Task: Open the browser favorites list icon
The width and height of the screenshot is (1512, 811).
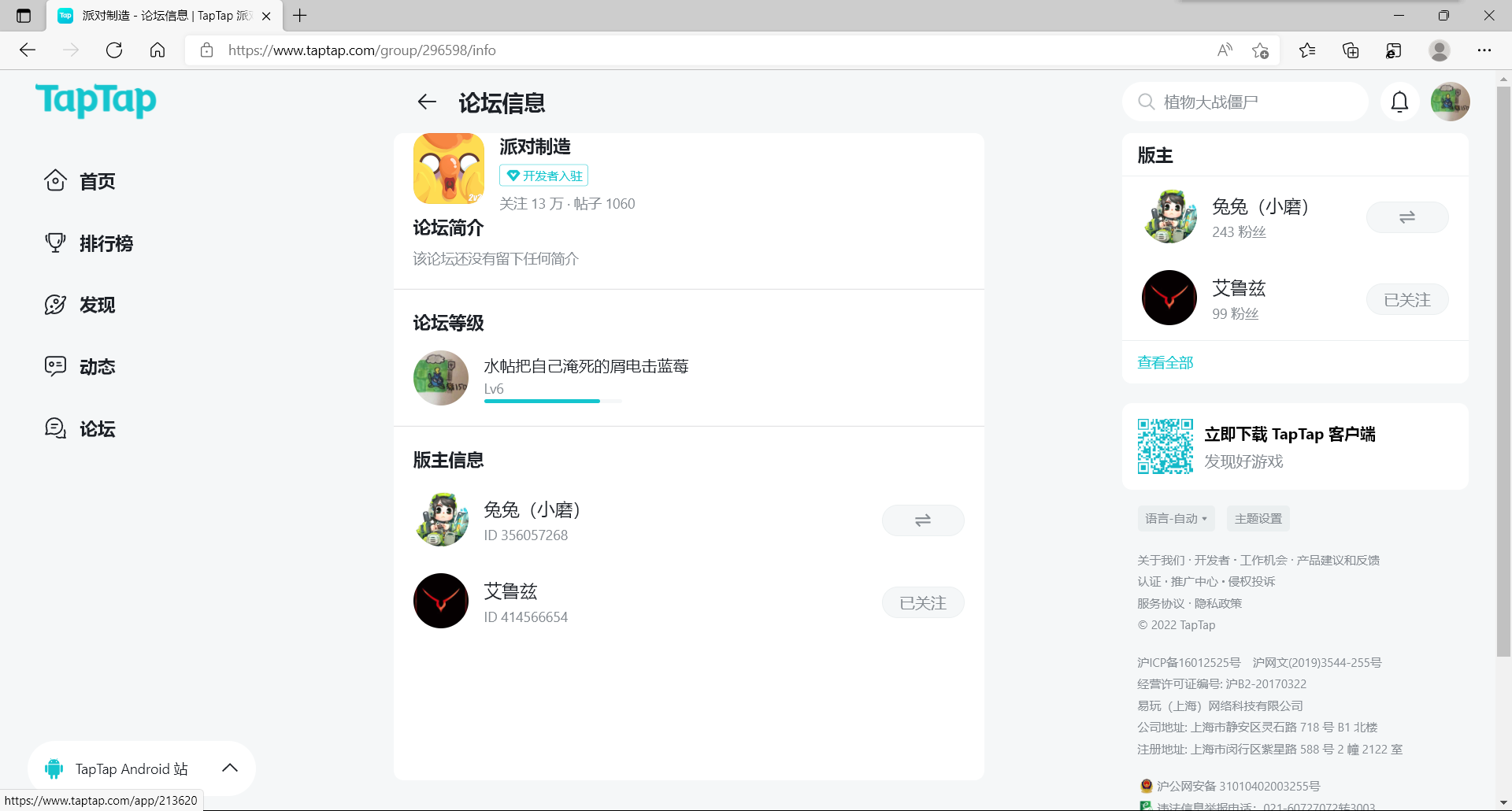Action: point(1307,50)
